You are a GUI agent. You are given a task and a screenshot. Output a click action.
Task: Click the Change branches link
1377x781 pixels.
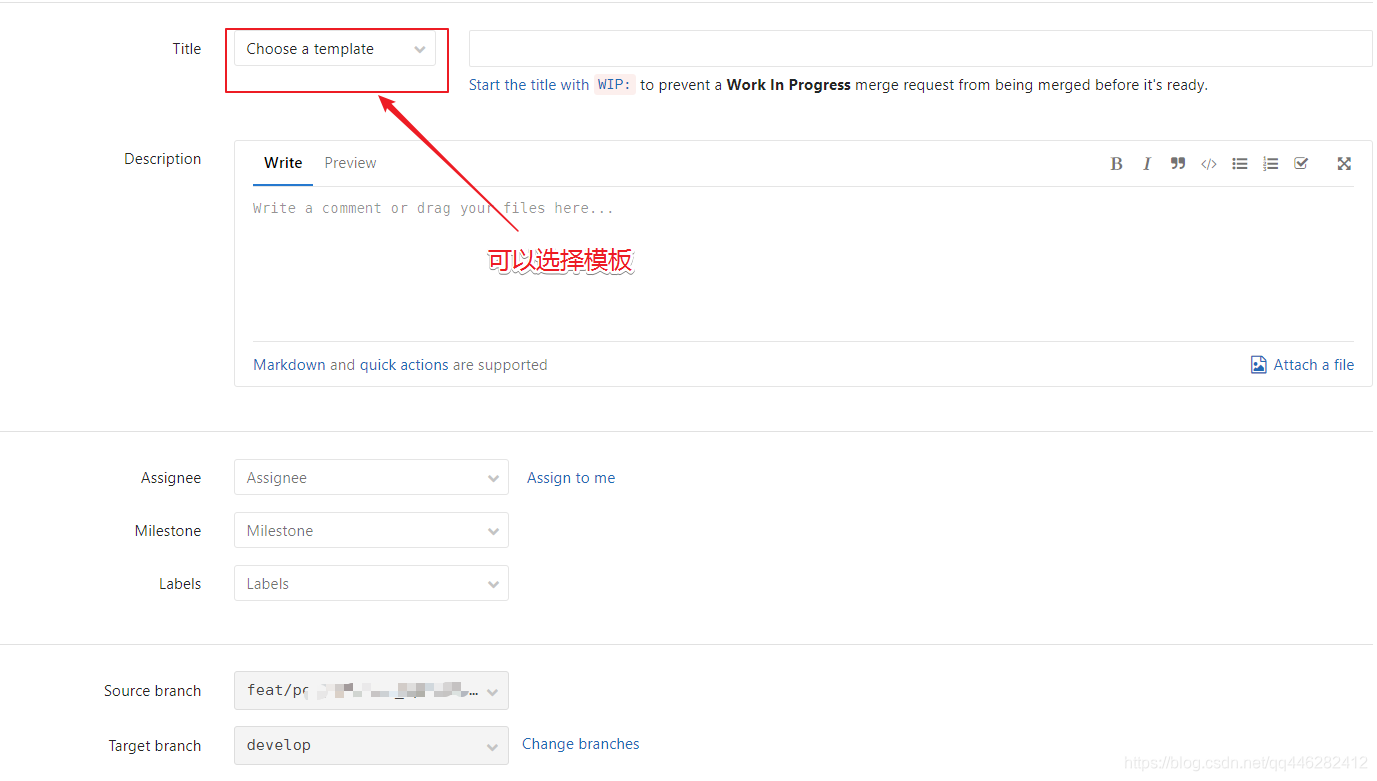point(581,744)
